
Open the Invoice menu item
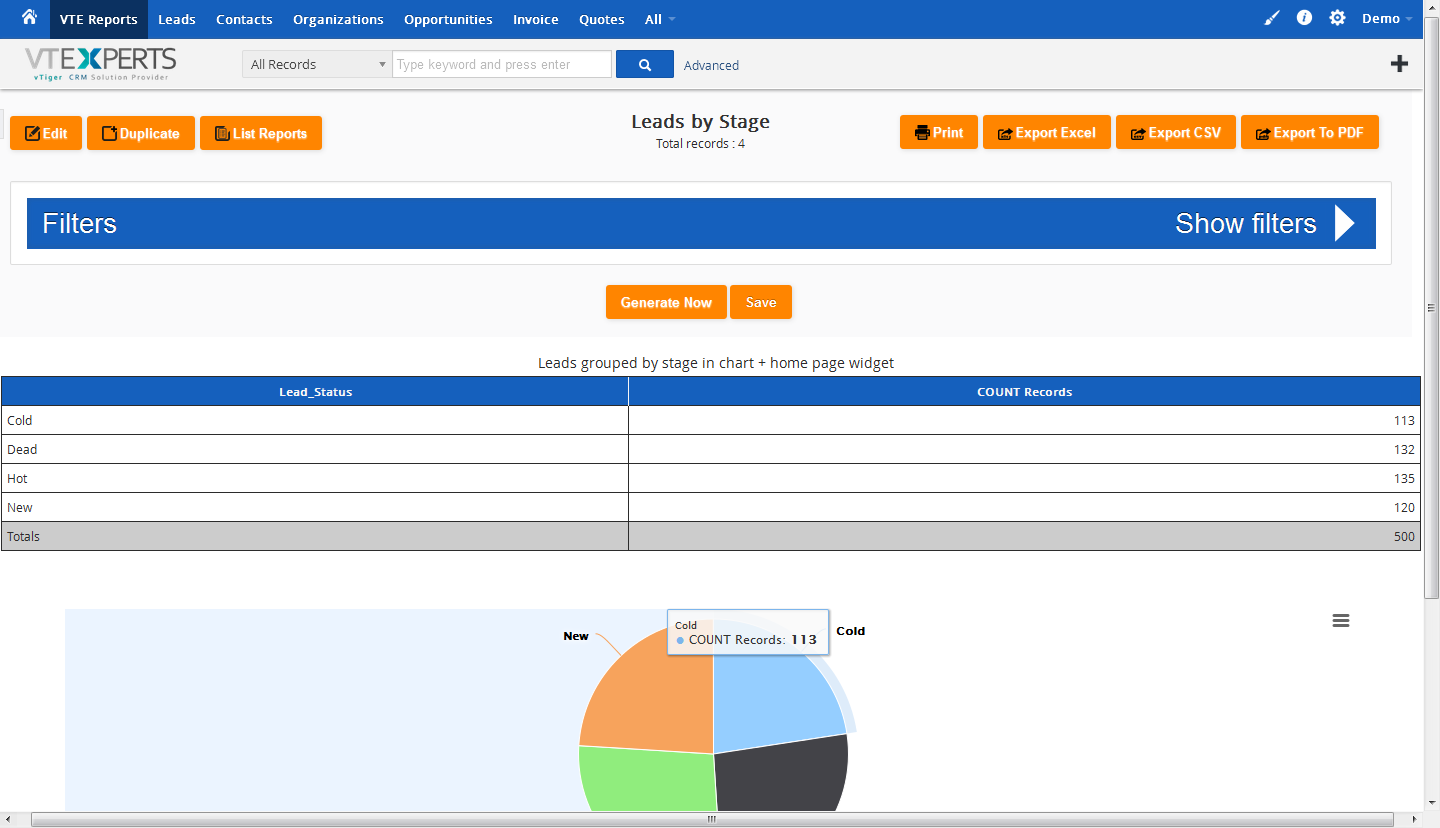536,19
